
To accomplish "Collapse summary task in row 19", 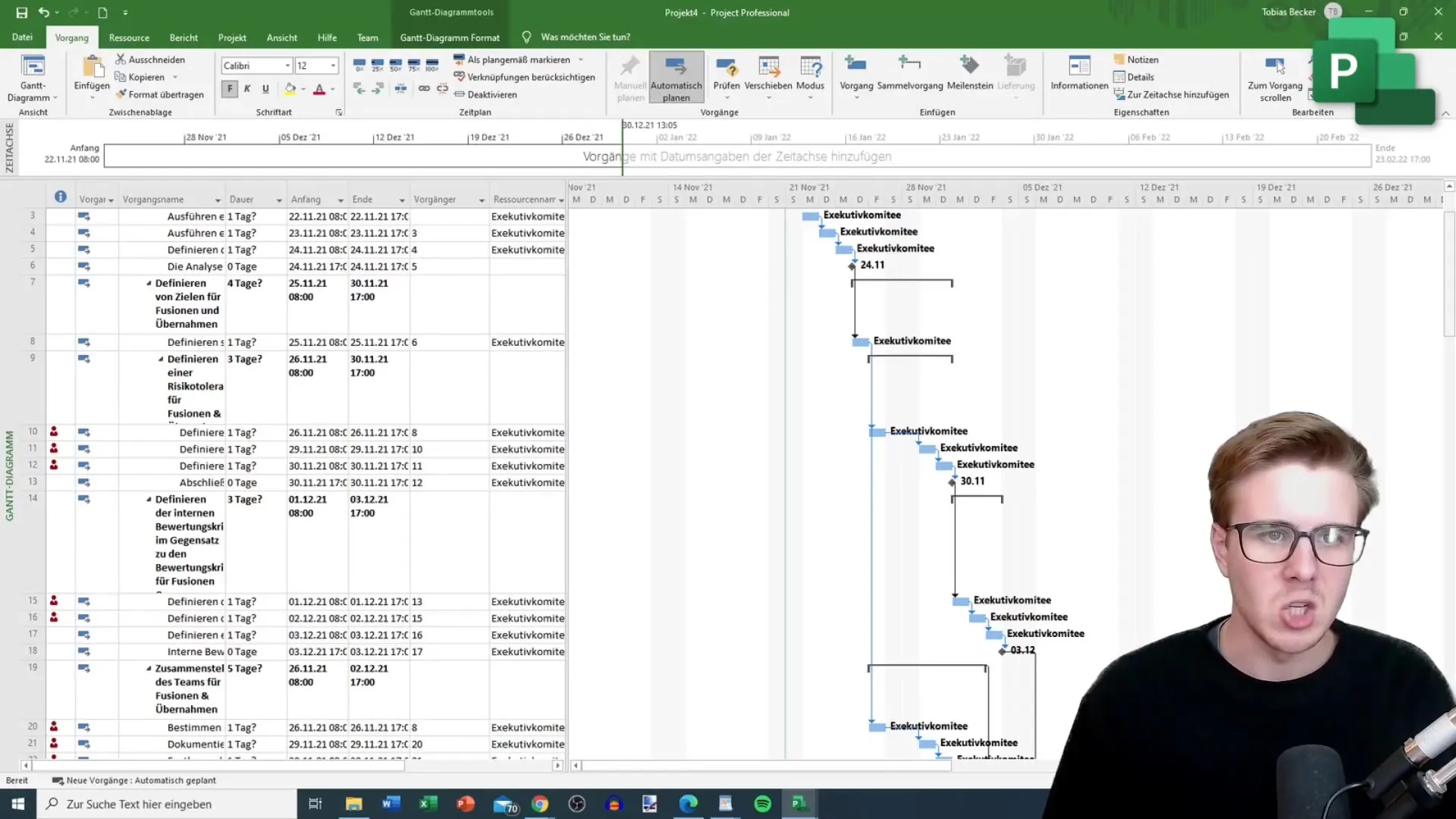I will tap(149, 668).
